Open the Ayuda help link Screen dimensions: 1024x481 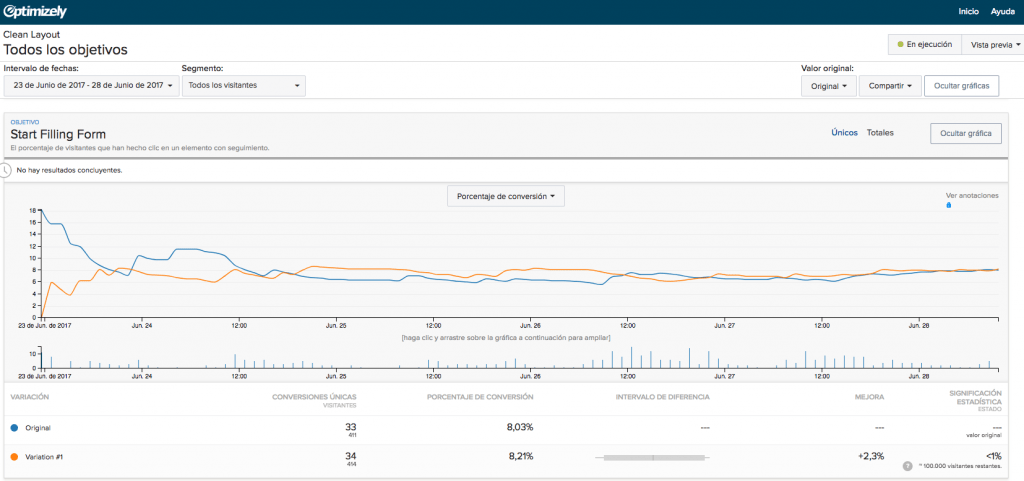coord(1002,12)
